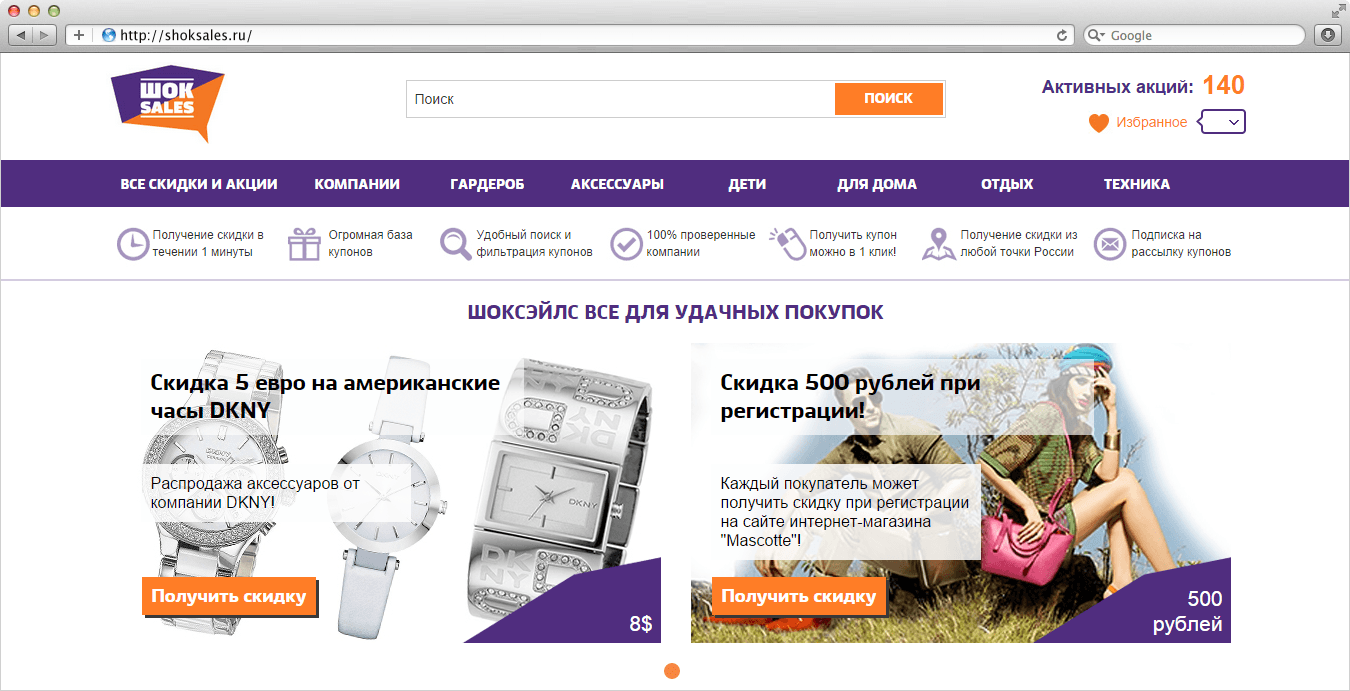Click the Скидка 500 рублей при регистрации heading
This screenshot has width=1350, height=691.
(850, 396)
